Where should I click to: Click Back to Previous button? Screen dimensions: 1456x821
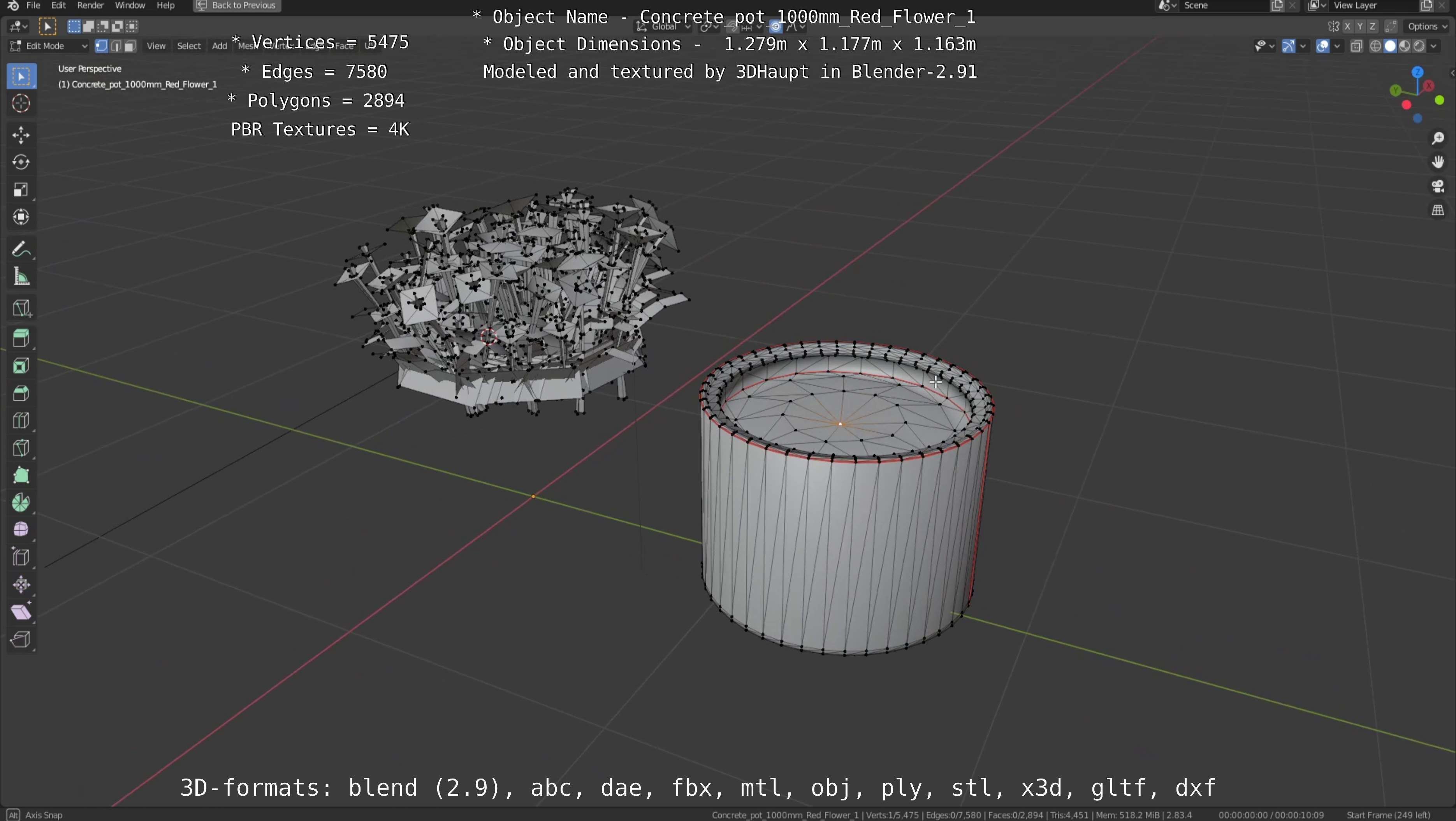point(237,6)
